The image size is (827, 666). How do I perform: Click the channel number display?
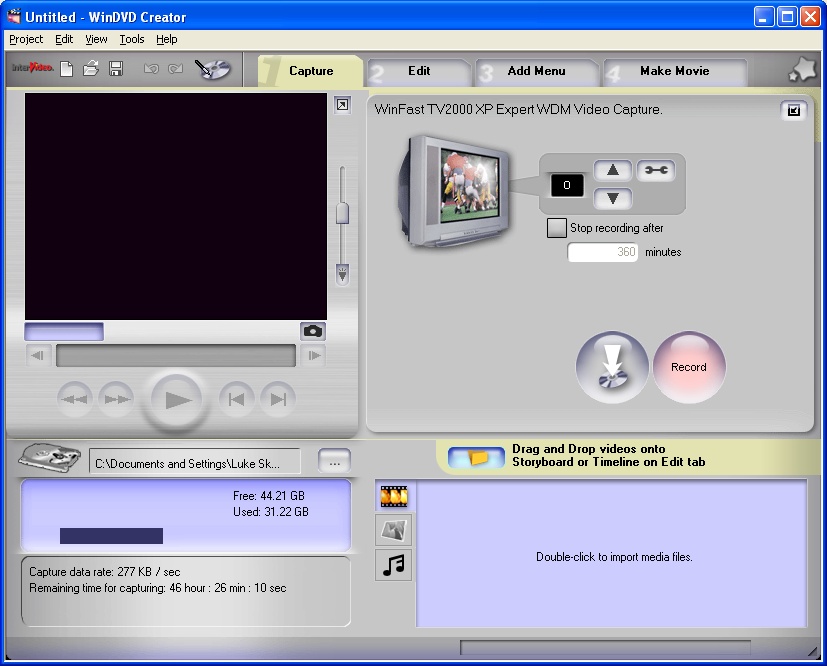coord(567,185)
